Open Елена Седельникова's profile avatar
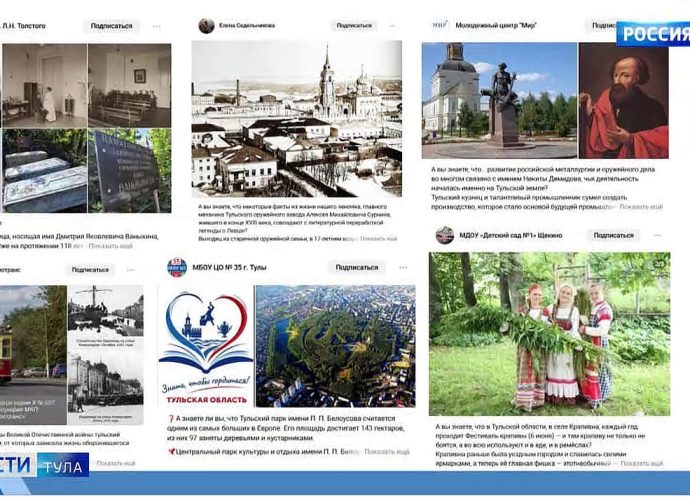 [206, 26]
